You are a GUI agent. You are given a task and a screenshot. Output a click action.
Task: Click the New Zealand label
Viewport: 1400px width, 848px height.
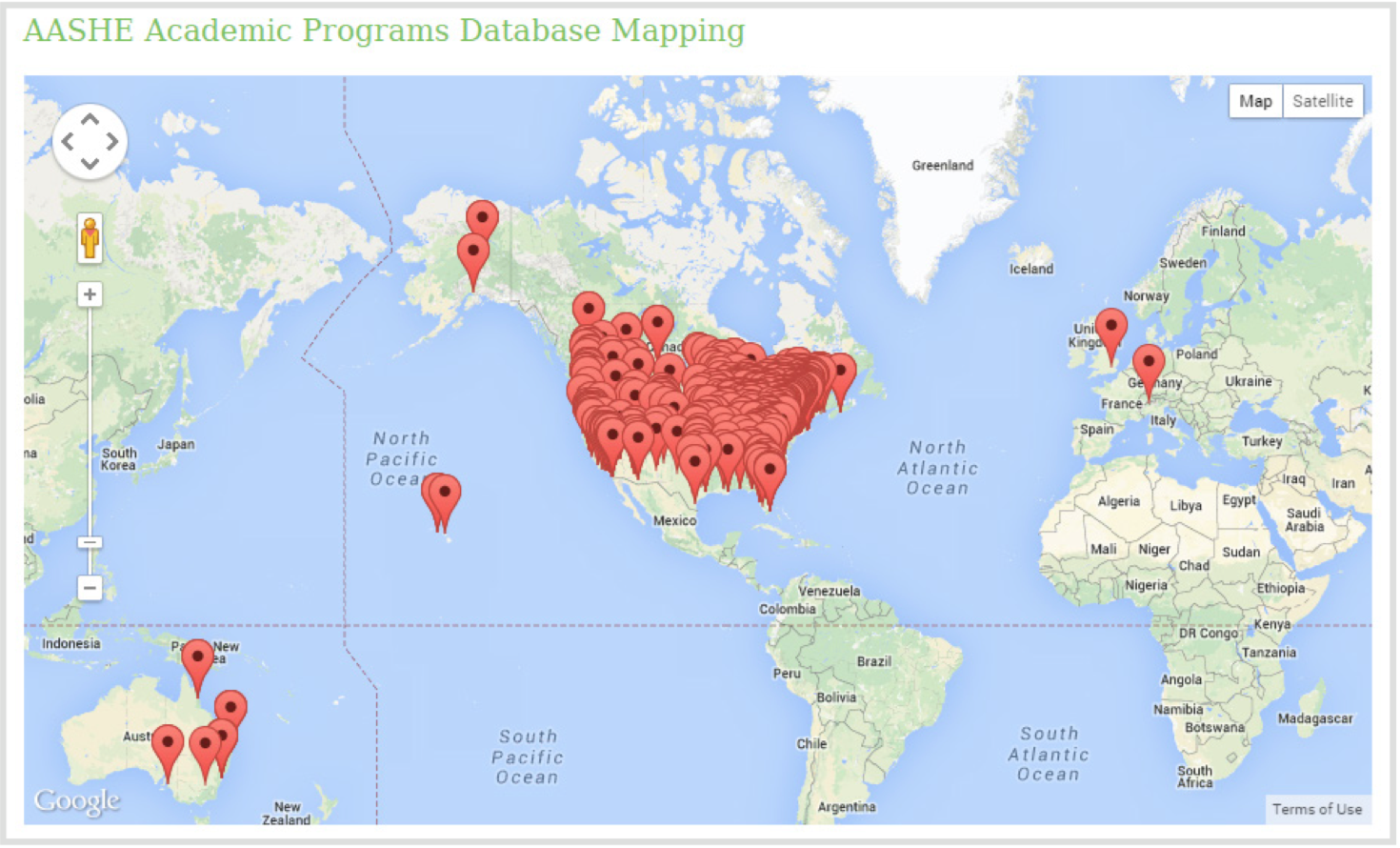287,813
